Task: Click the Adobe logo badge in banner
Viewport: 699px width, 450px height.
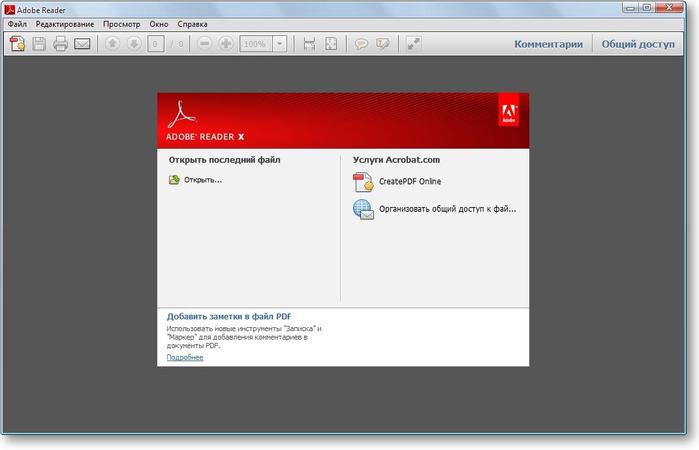Action: point(508,110)
